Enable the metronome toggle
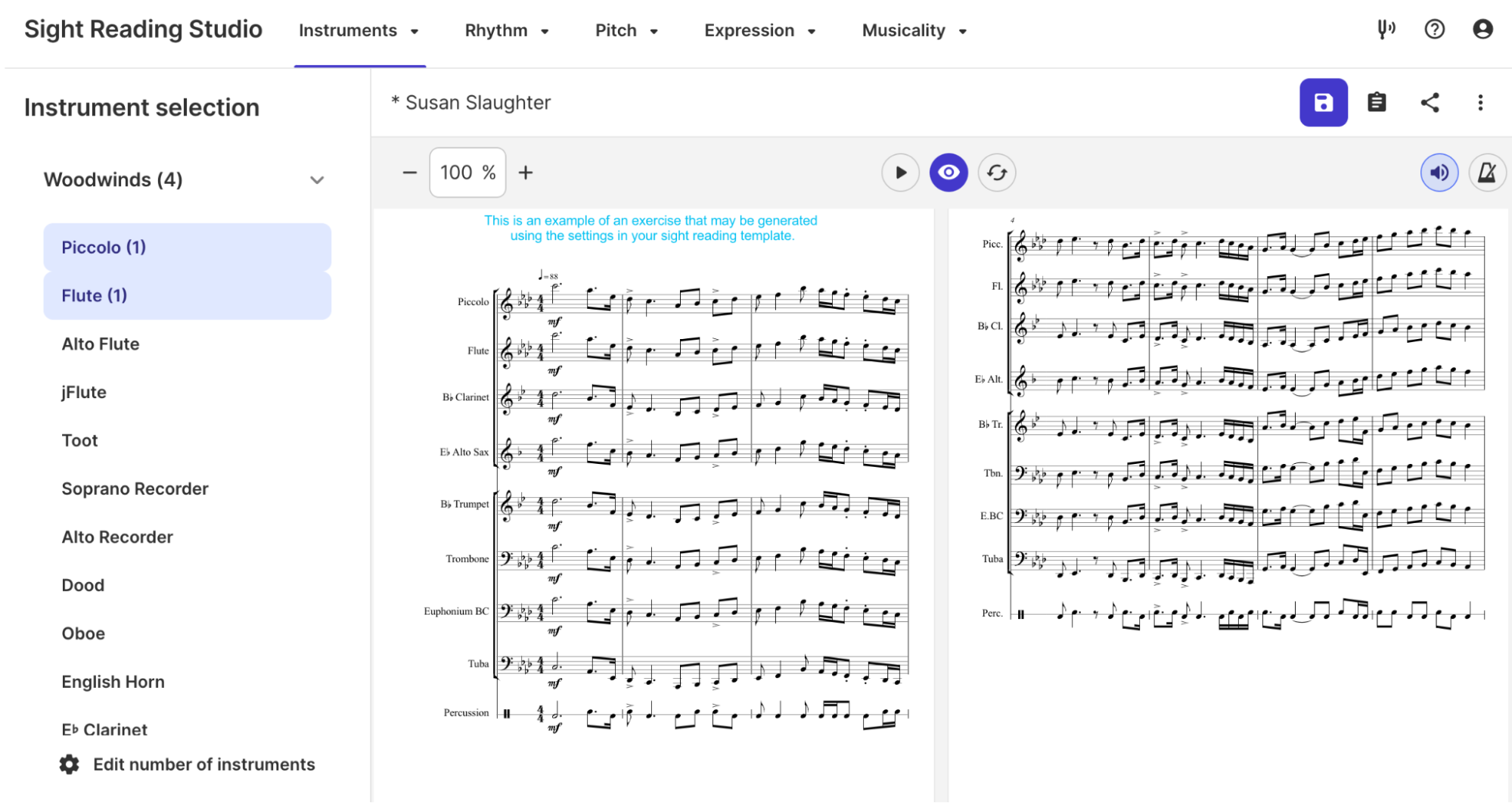This screenshot has width=1512, height=803. (1487, 173)
